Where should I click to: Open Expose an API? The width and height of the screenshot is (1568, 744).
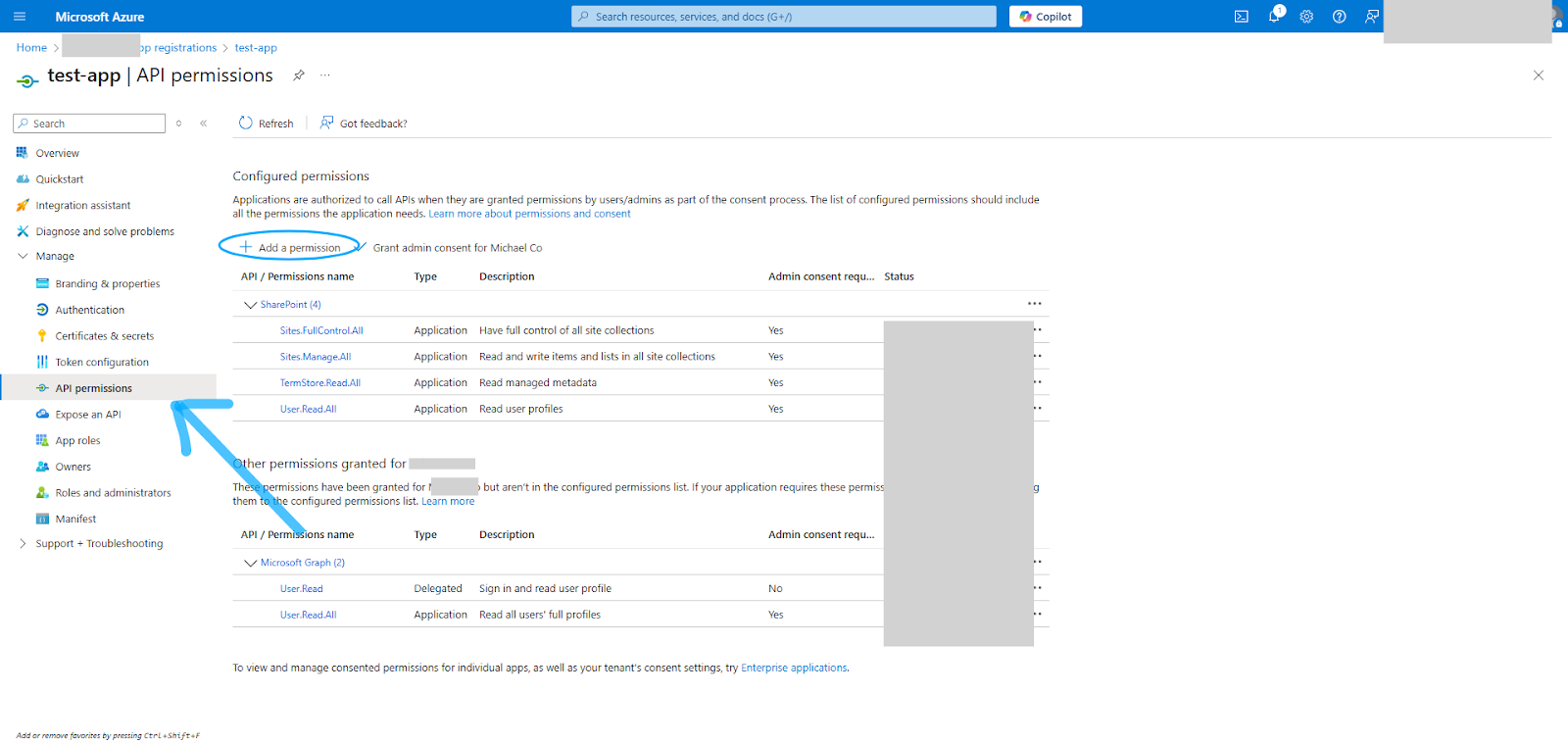88,415
